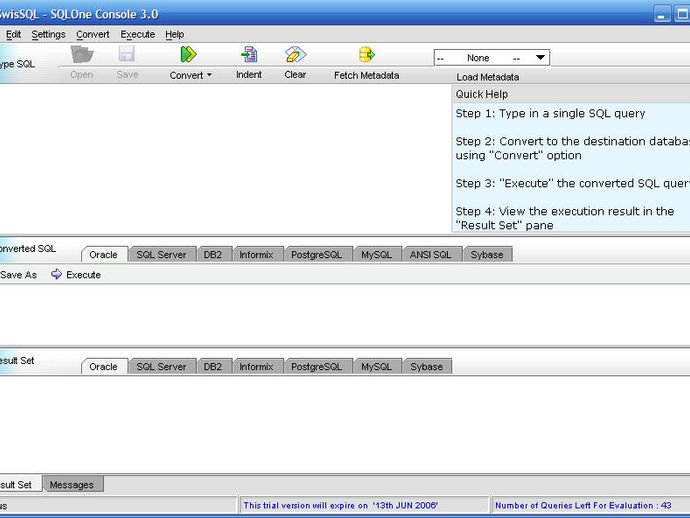The width and height of the screenshot is (690, 518).
Task: Click inside the Type SQL editor area
Action: [x=225, y=158]
